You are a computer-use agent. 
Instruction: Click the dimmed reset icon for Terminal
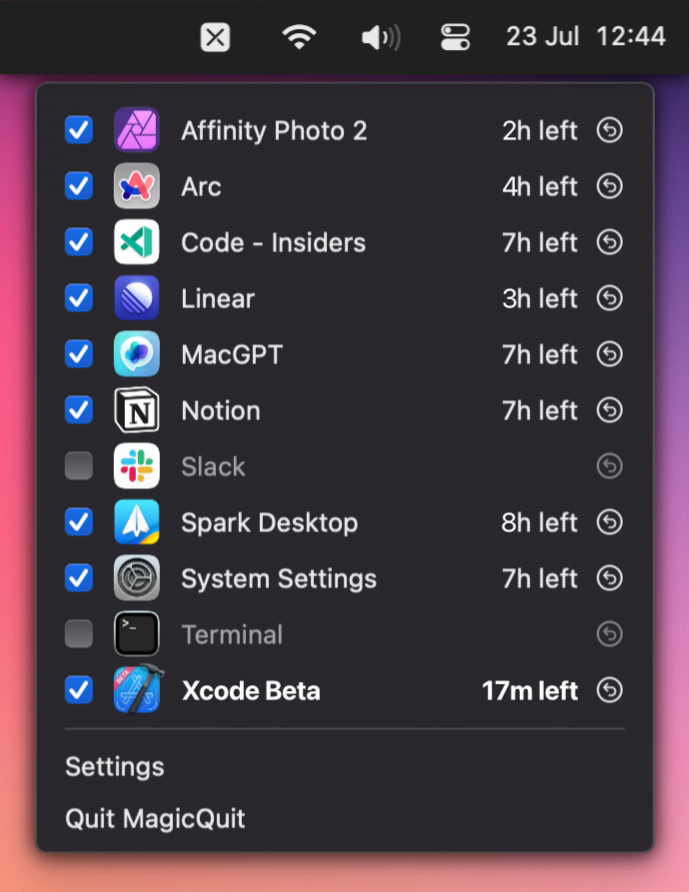point(609,634)
